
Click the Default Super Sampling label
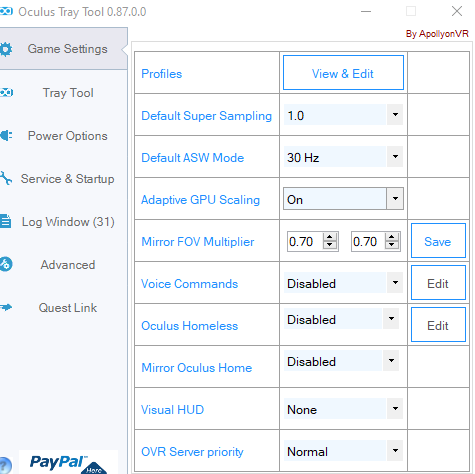207,116
